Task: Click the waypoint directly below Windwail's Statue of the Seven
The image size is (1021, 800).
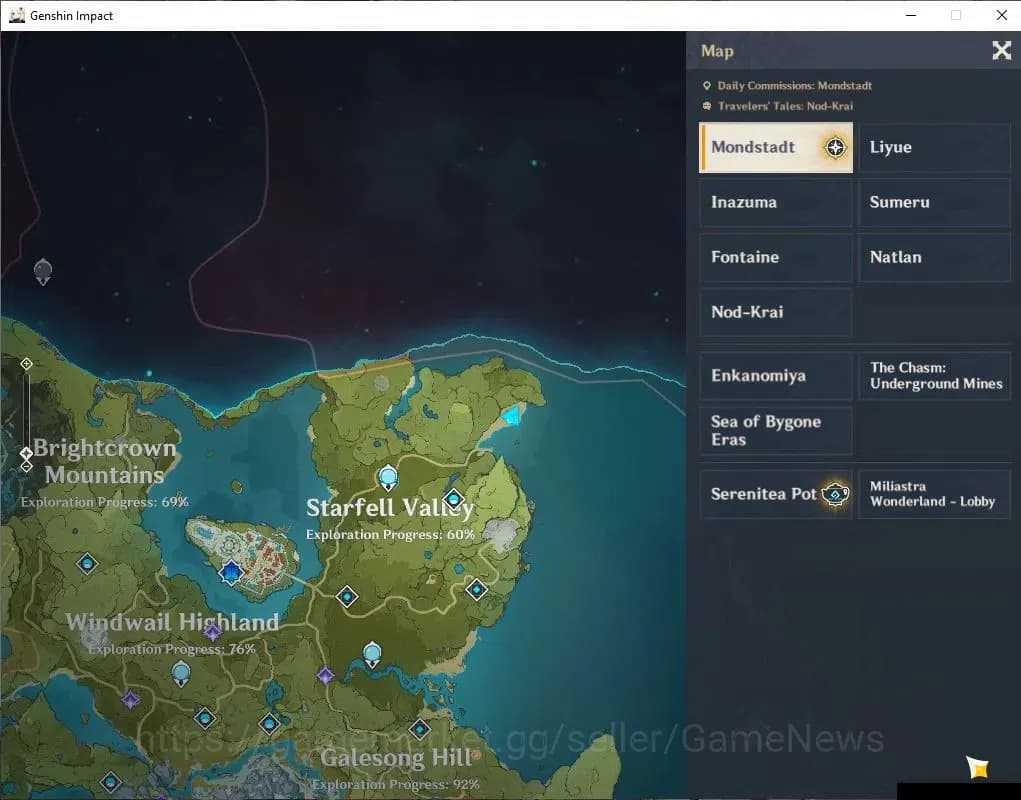Action: coord(205,718)
